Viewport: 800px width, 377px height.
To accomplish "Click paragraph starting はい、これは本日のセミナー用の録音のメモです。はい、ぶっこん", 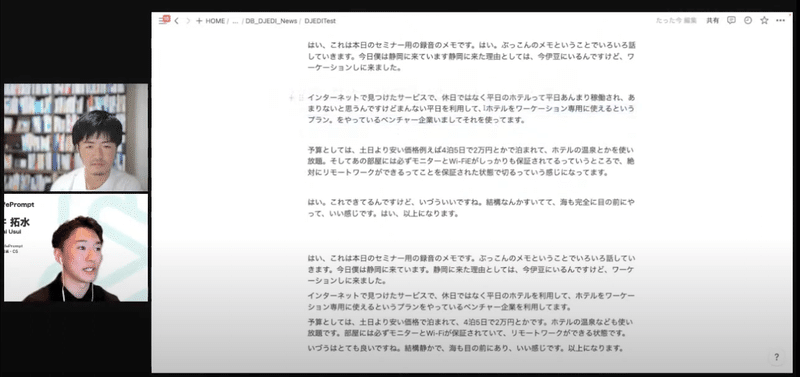I will [471, 56].
